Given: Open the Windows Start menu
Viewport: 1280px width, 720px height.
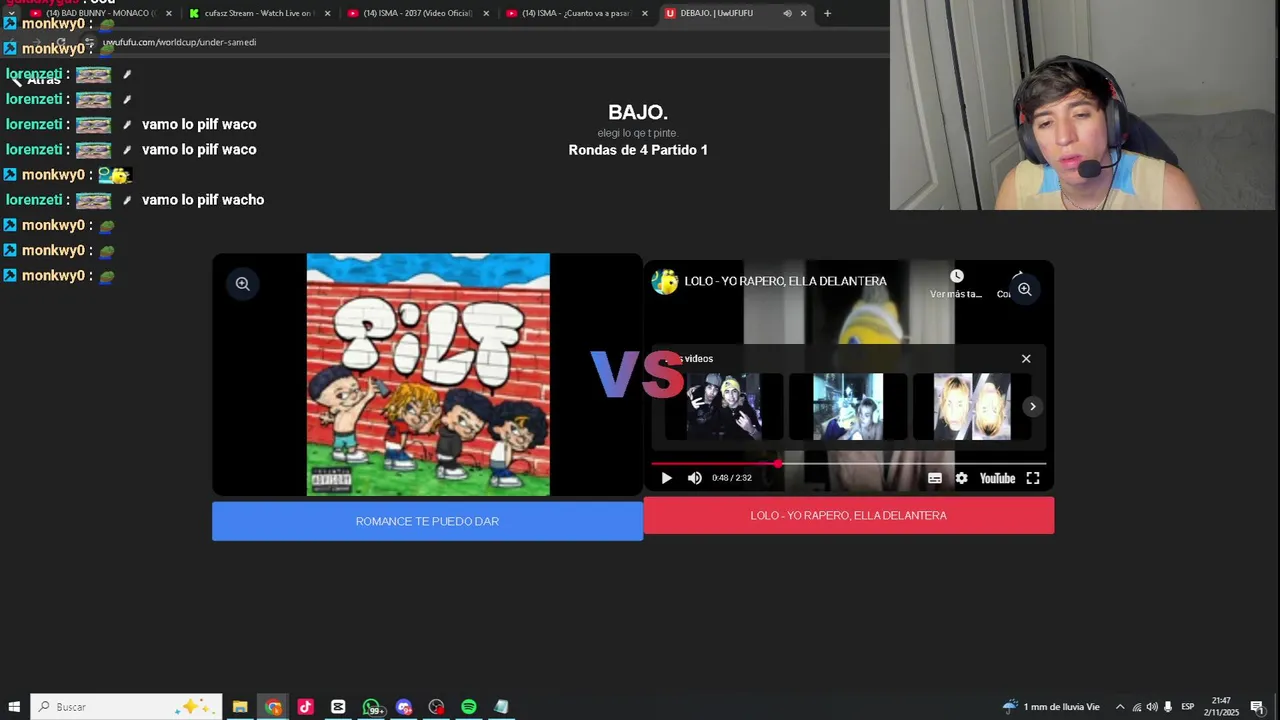Looking at the screenshot, I should click(14, 707).
